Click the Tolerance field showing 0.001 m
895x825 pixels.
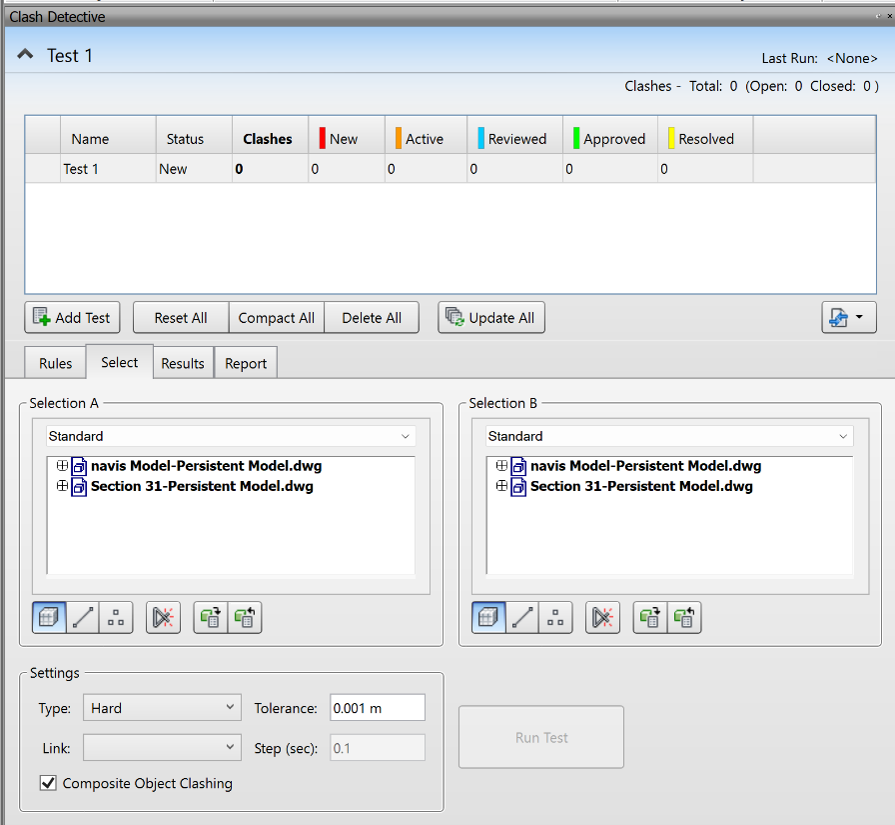click(x=377, y=708)
